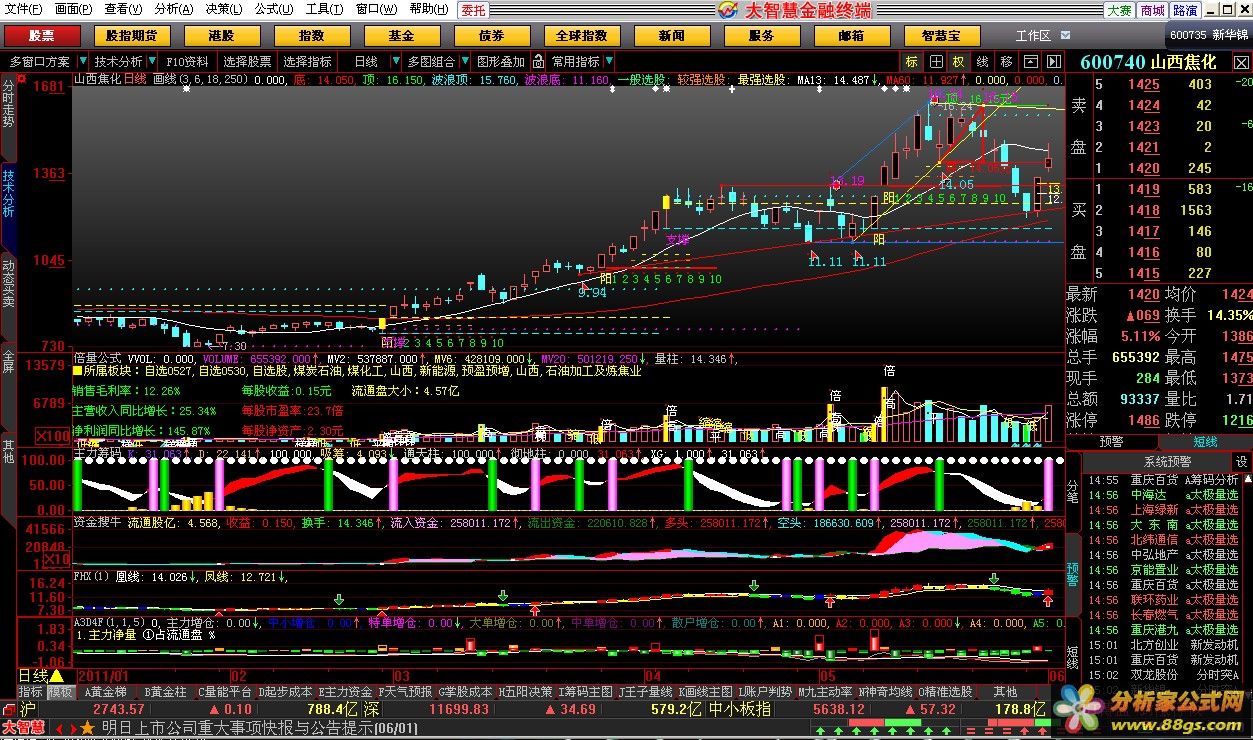Open the 工具(T) menu
The height and width of the screenshot is (740, 1253).
[x=323, y=9]
